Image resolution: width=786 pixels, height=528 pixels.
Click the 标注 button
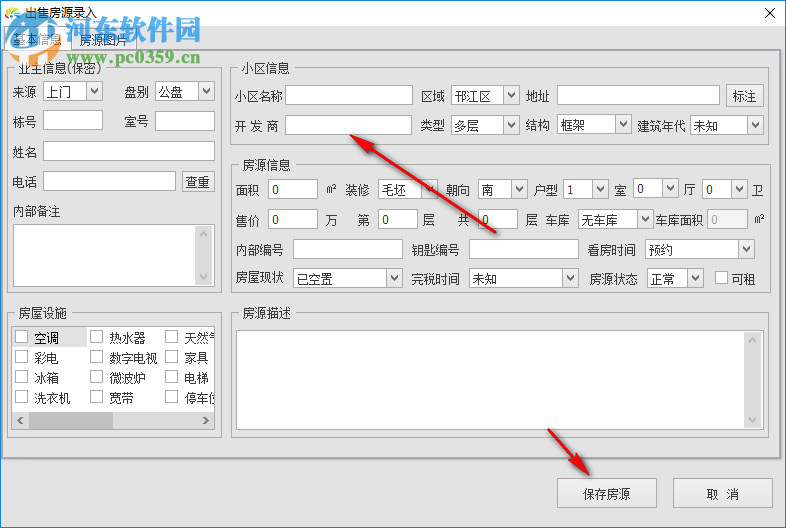click(x=744, y=96)
